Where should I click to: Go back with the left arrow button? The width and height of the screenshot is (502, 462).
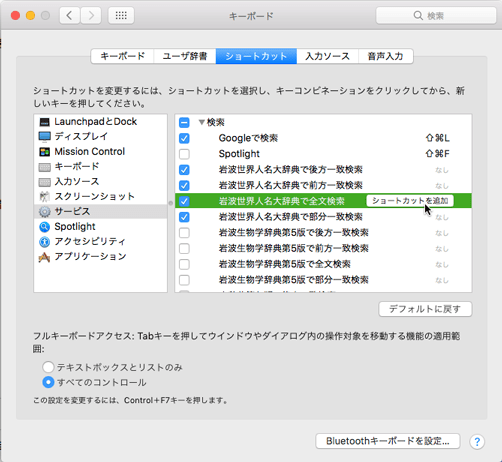tap(70, 16)
